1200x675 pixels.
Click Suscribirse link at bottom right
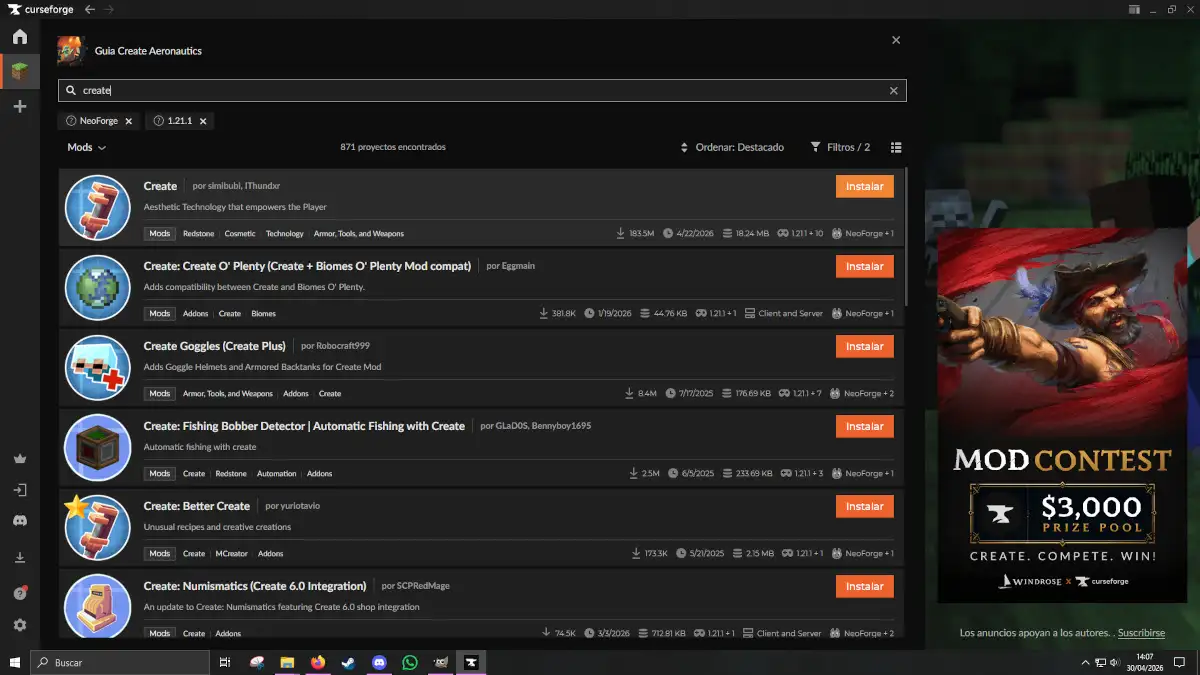[x=1140, y=632]
